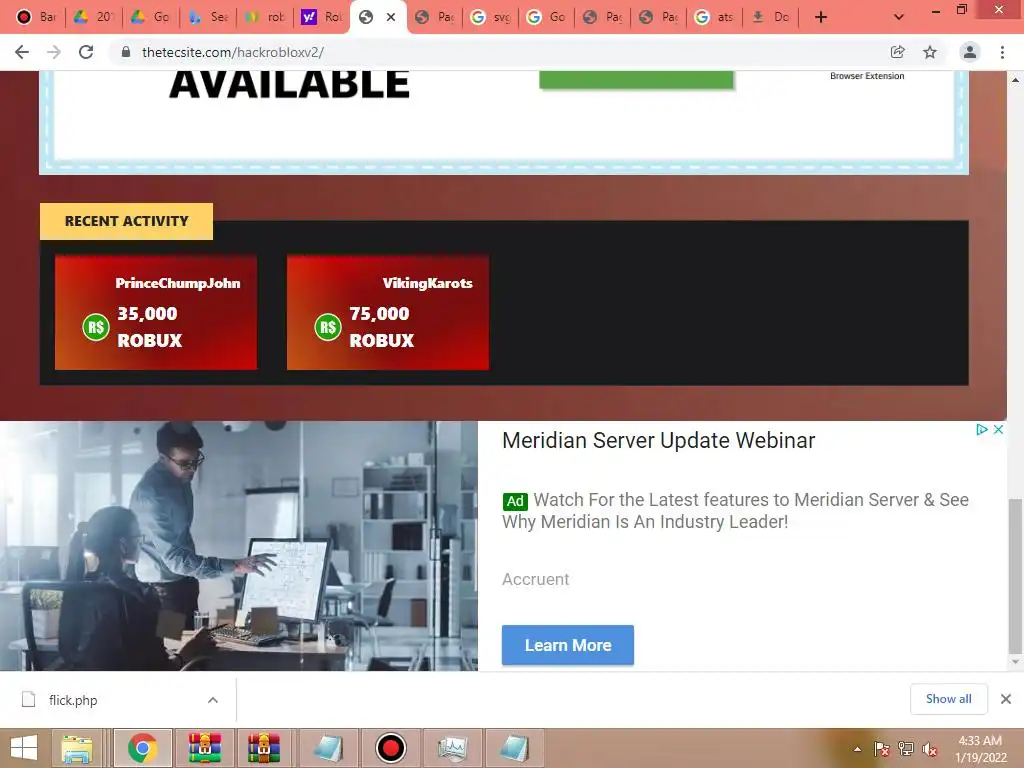This screenshot has height=768, width=1024.
Task: Click the ad office photo
Action: click(x=239, y=546)
